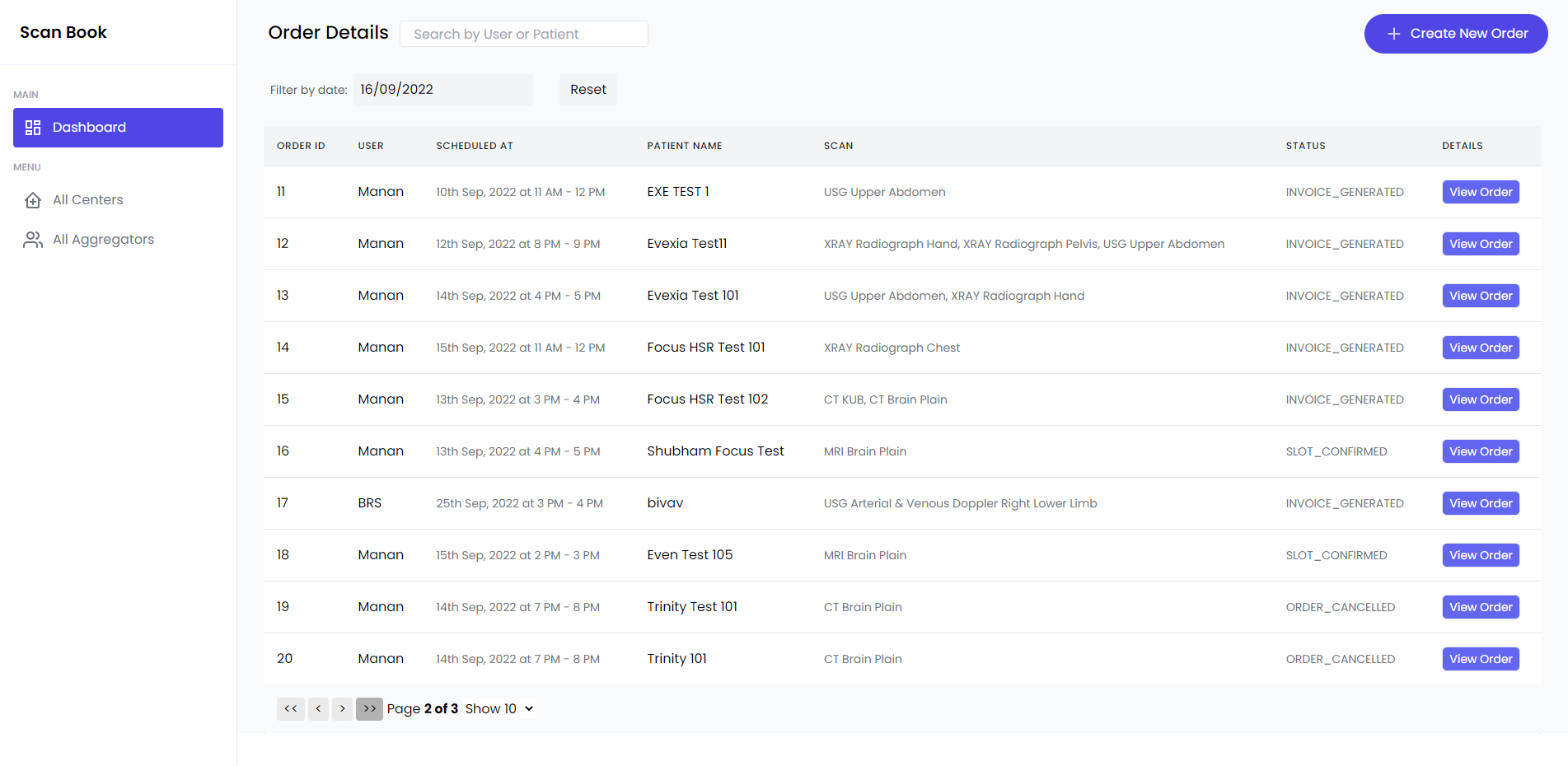Viewport: 1568px width, 766px height.
Task: Open All Aggregators menu item
Action: (x=118, y=240)
